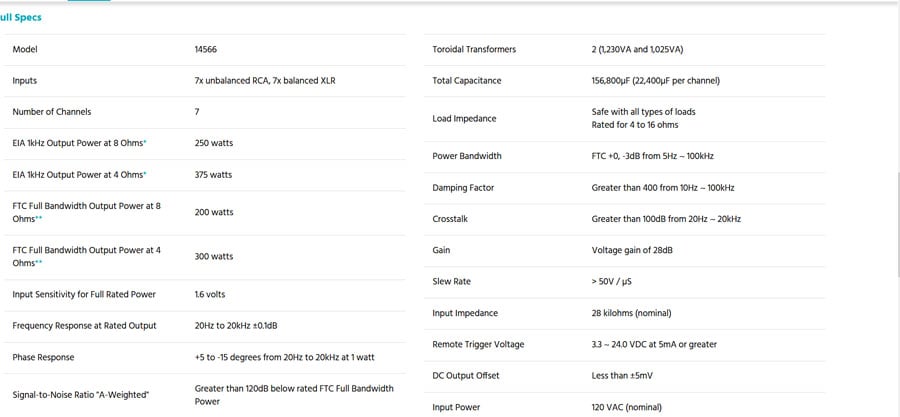Click the 250 watts value
Image resolution: width=900 pixels, height=417 pixels.
pyautogui.click(x=213, y=144)
